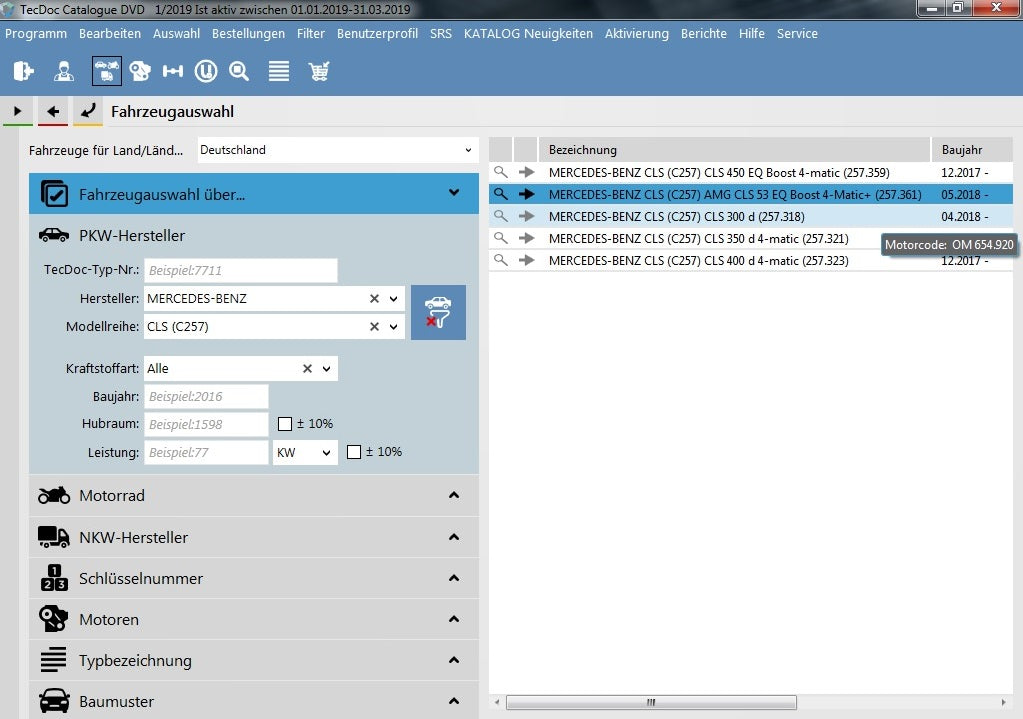Open the Aktivierung menu
The height and width of the screenshot is (719, 1023).
636,33
